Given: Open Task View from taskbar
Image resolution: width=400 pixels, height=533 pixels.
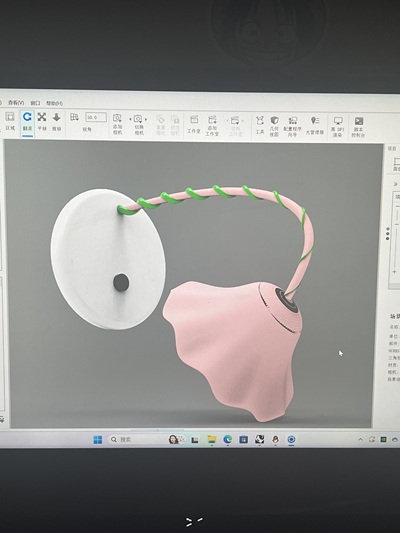Looking at the screenshot, I should tap(195, 440).
